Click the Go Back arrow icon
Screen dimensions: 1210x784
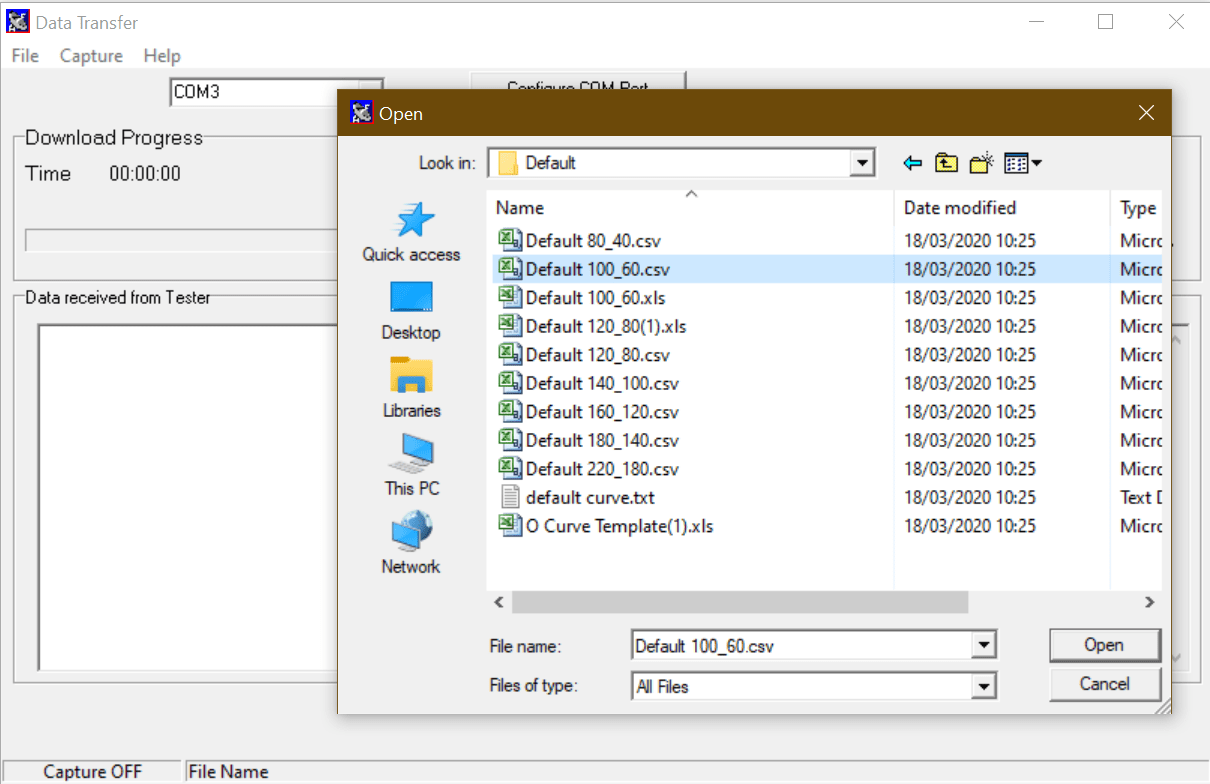[912, 163]
